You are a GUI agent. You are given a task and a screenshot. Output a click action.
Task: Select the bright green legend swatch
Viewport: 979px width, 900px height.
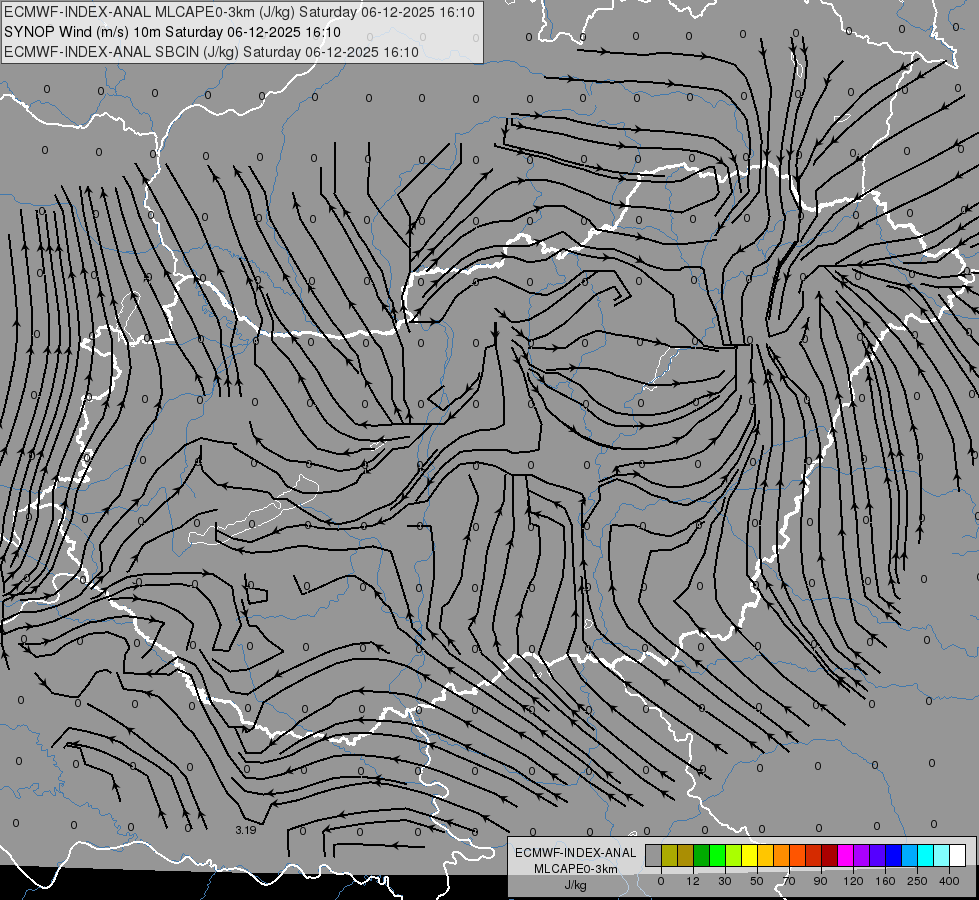pos(717,855)
